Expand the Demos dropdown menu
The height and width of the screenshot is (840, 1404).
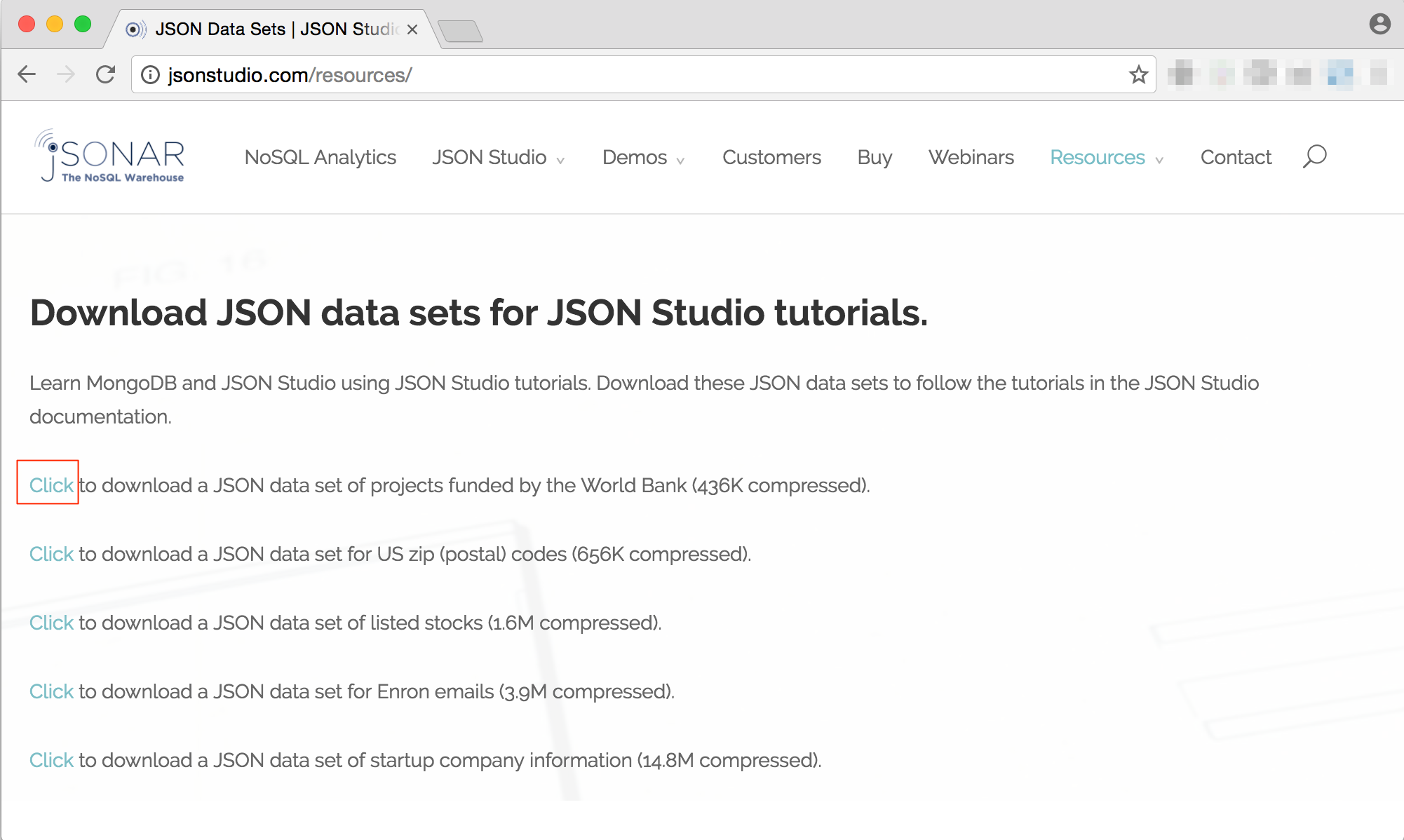pos(634,158)
